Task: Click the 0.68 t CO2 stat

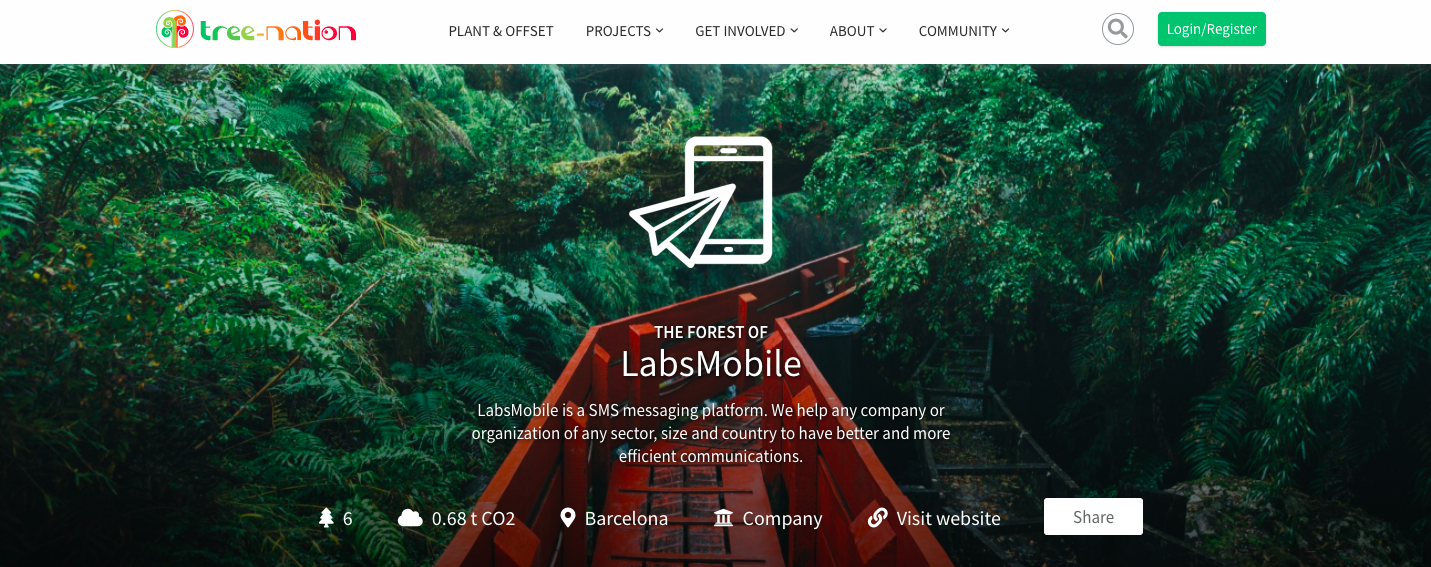Action: 473,518
